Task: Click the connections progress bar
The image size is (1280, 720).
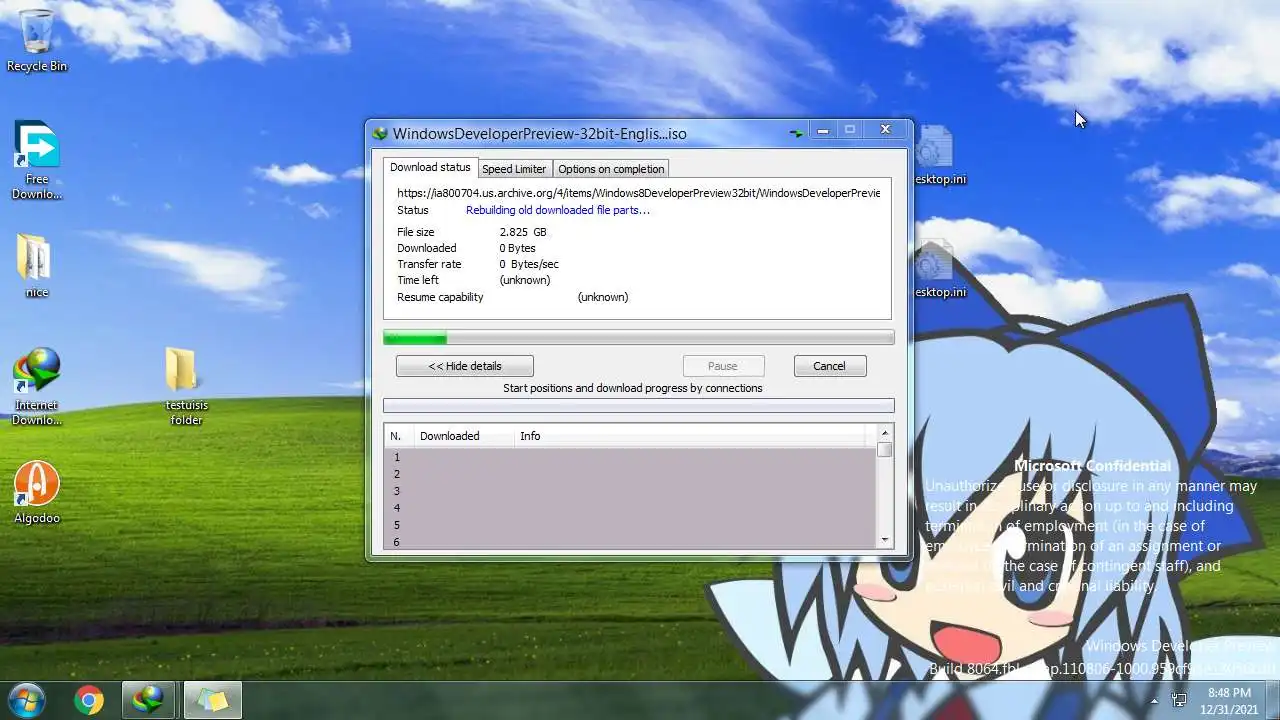Action: click(639, 405)
